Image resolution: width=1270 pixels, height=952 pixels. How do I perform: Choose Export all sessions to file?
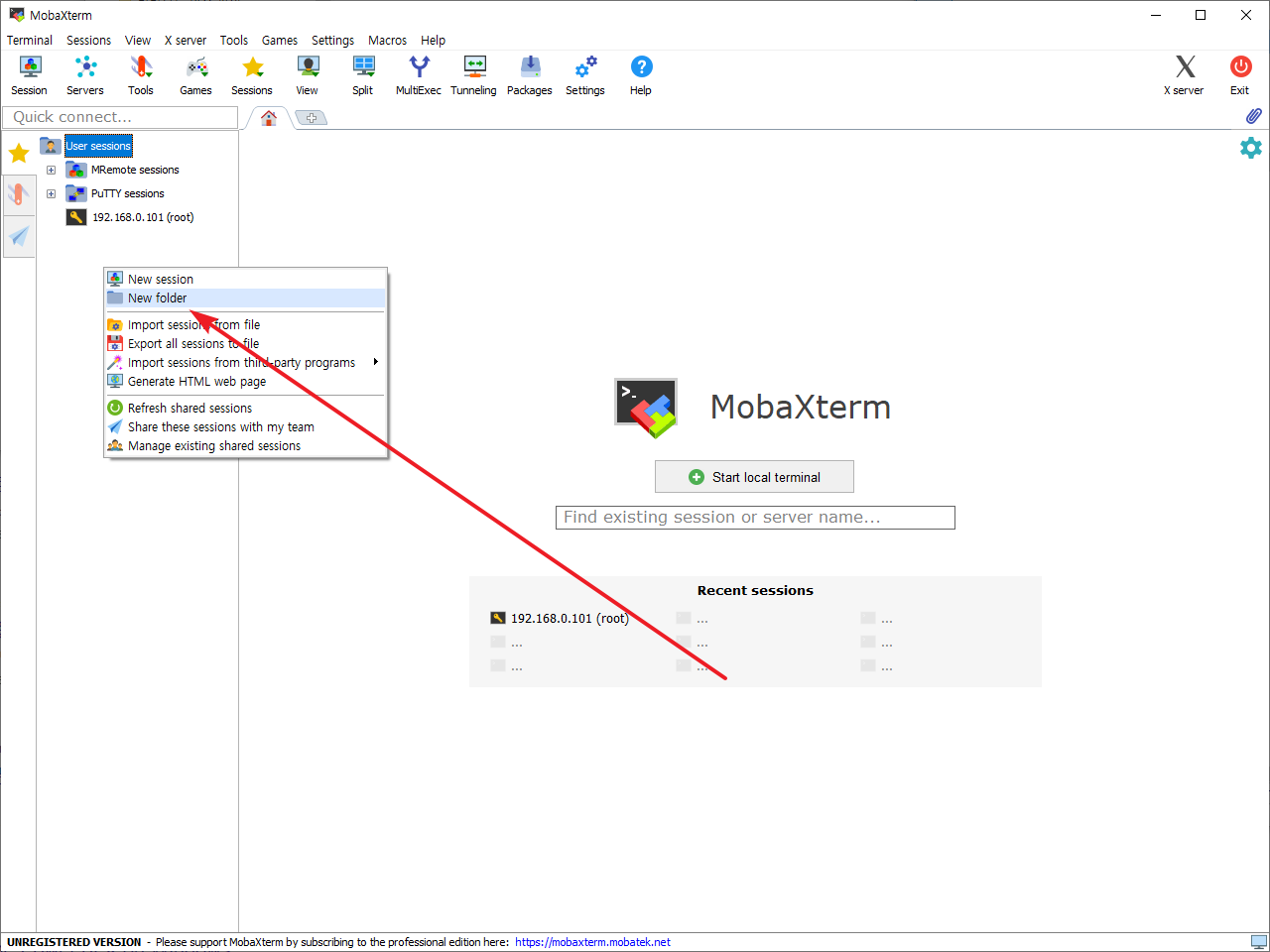[245, 344]
